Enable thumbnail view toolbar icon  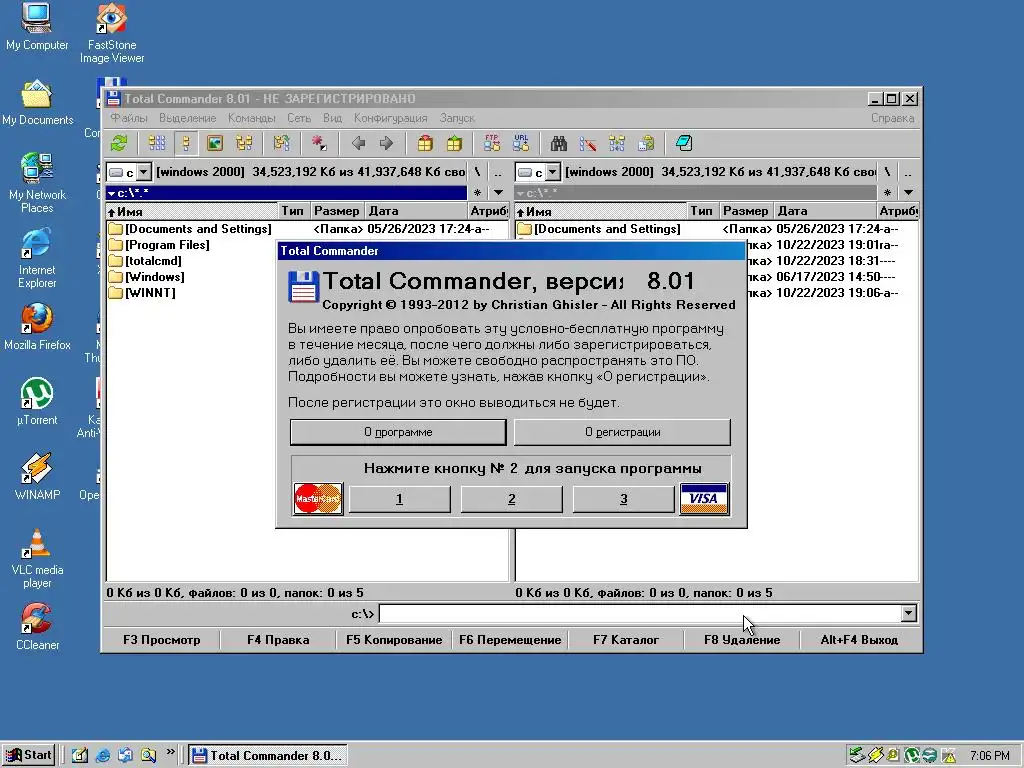[x=215, y=143]
